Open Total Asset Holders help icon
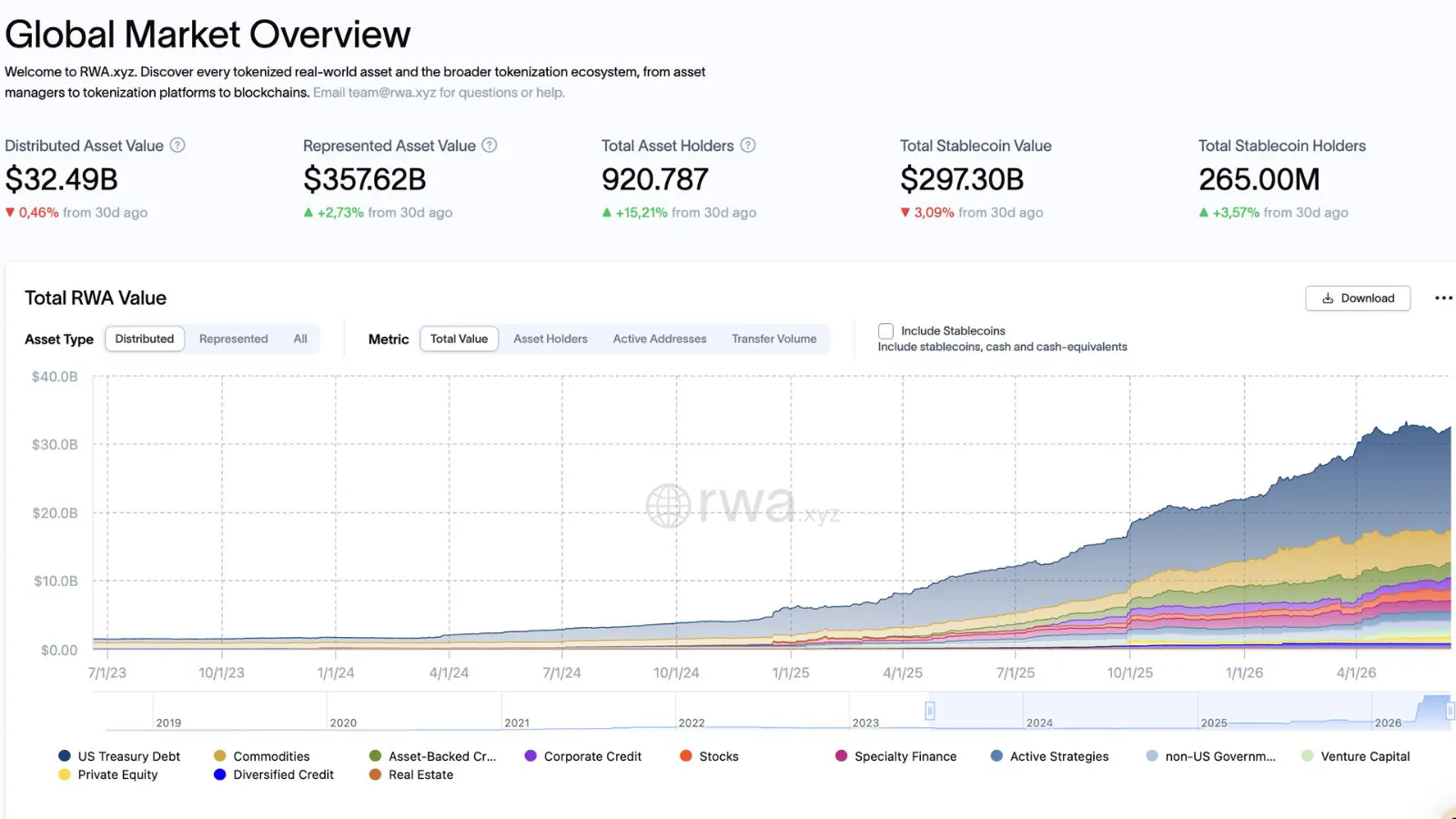This screenshot has height=819, width=1456. tap(748, 146)
